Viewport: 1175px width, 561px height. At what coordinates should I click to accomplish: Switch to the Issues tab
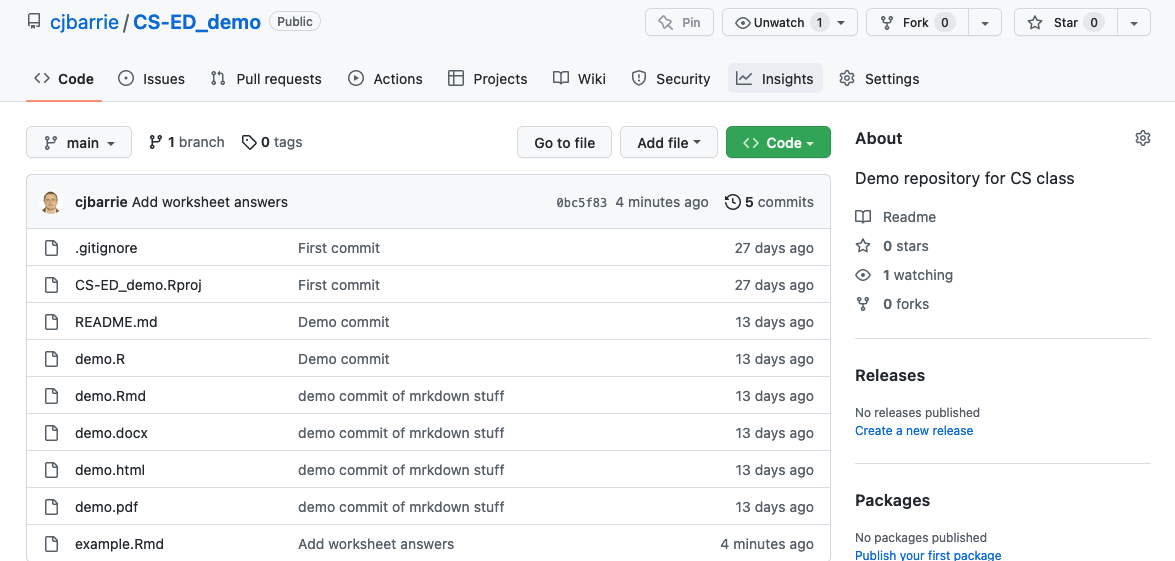(152, 79)
